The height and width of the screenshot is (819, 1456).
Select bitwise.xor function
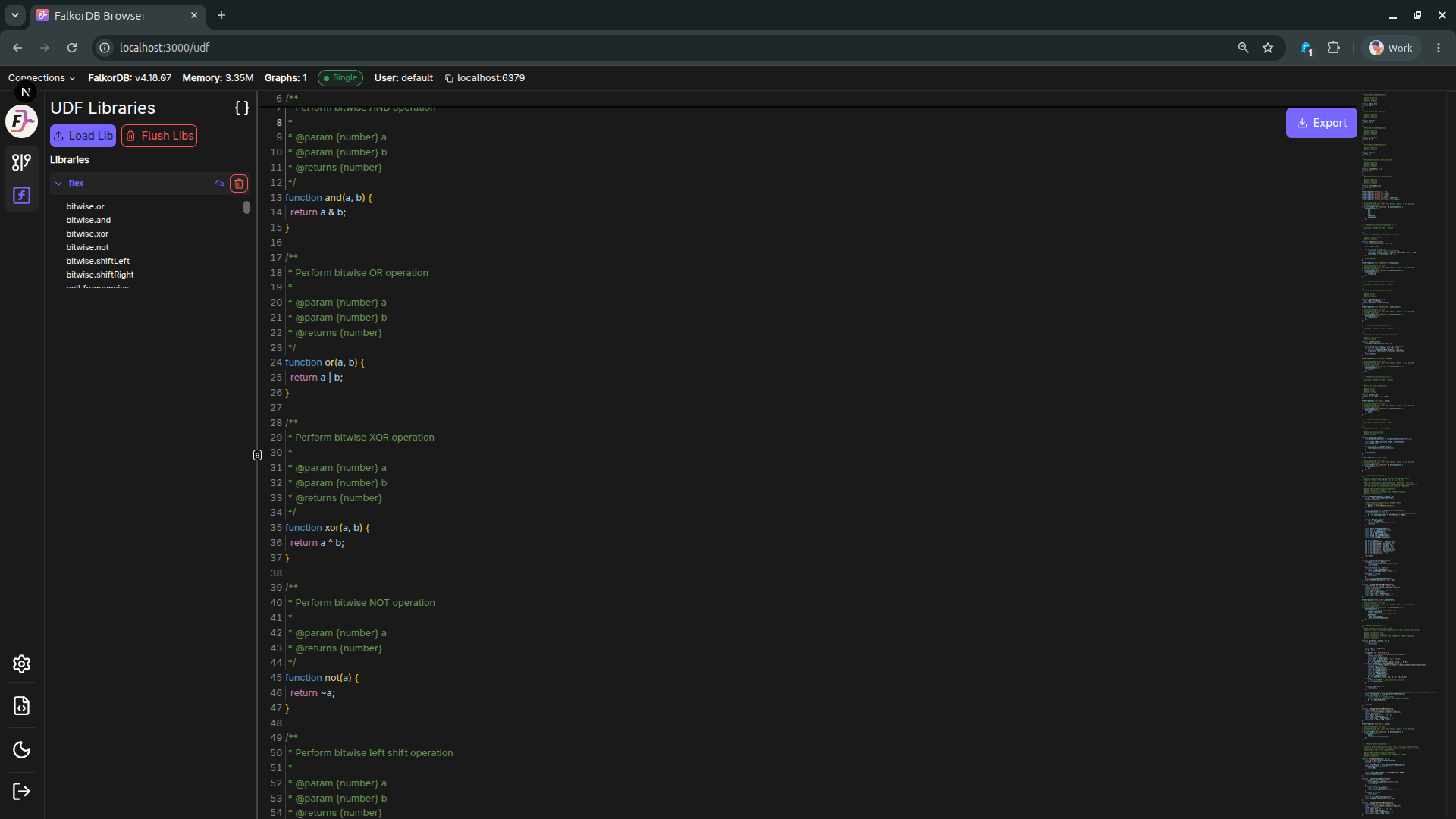tap(87, 234)
